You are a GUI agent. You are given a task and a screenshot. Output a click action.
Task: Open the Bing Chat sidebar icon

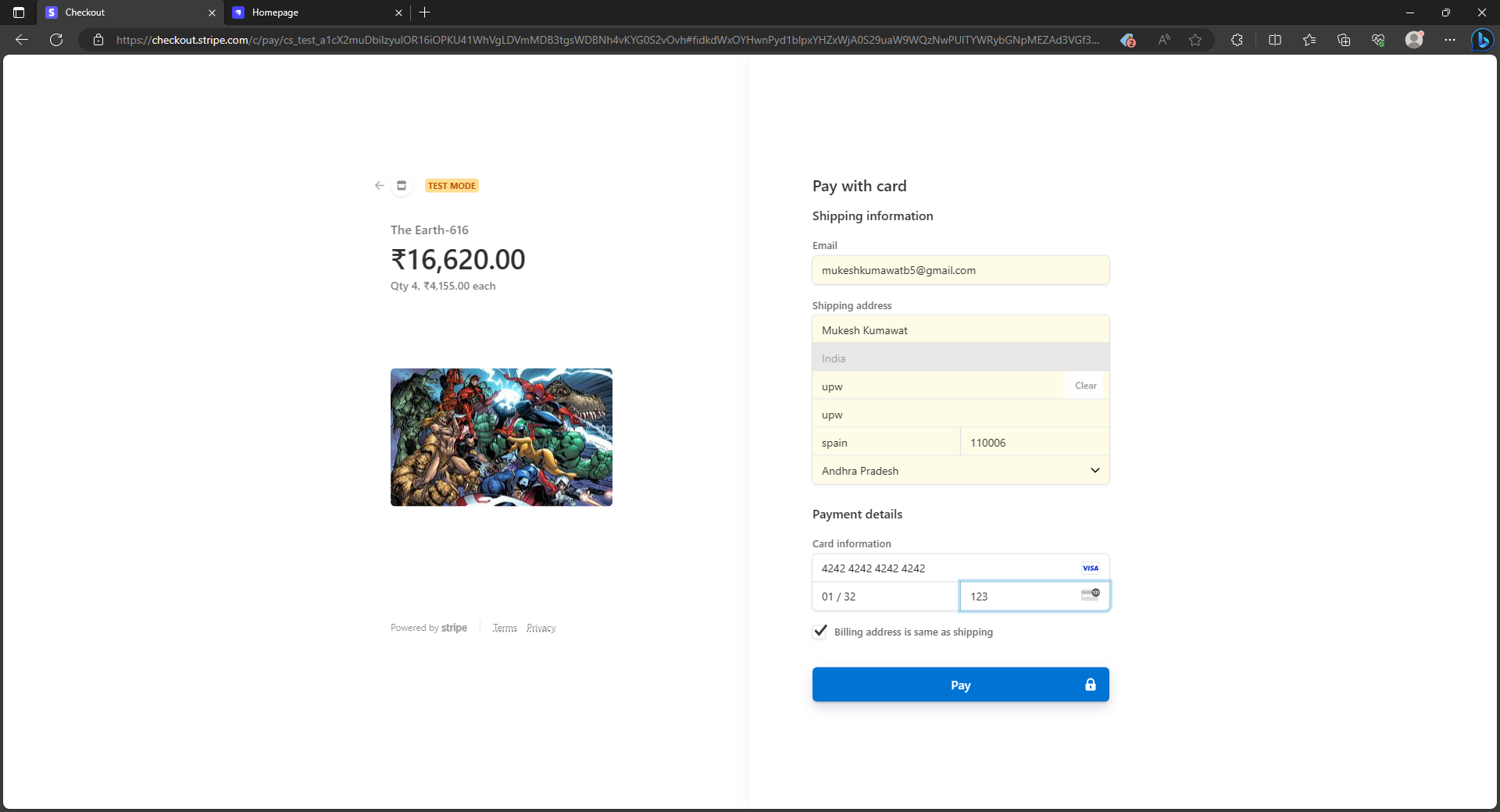1483,40
